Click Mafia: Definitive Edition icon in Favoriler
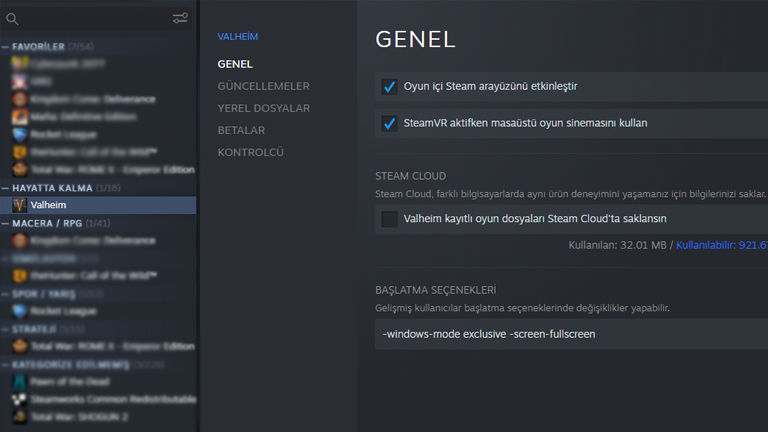Viewport: 768px width, 432px height. pyautogui.click(x=20, y=117)
